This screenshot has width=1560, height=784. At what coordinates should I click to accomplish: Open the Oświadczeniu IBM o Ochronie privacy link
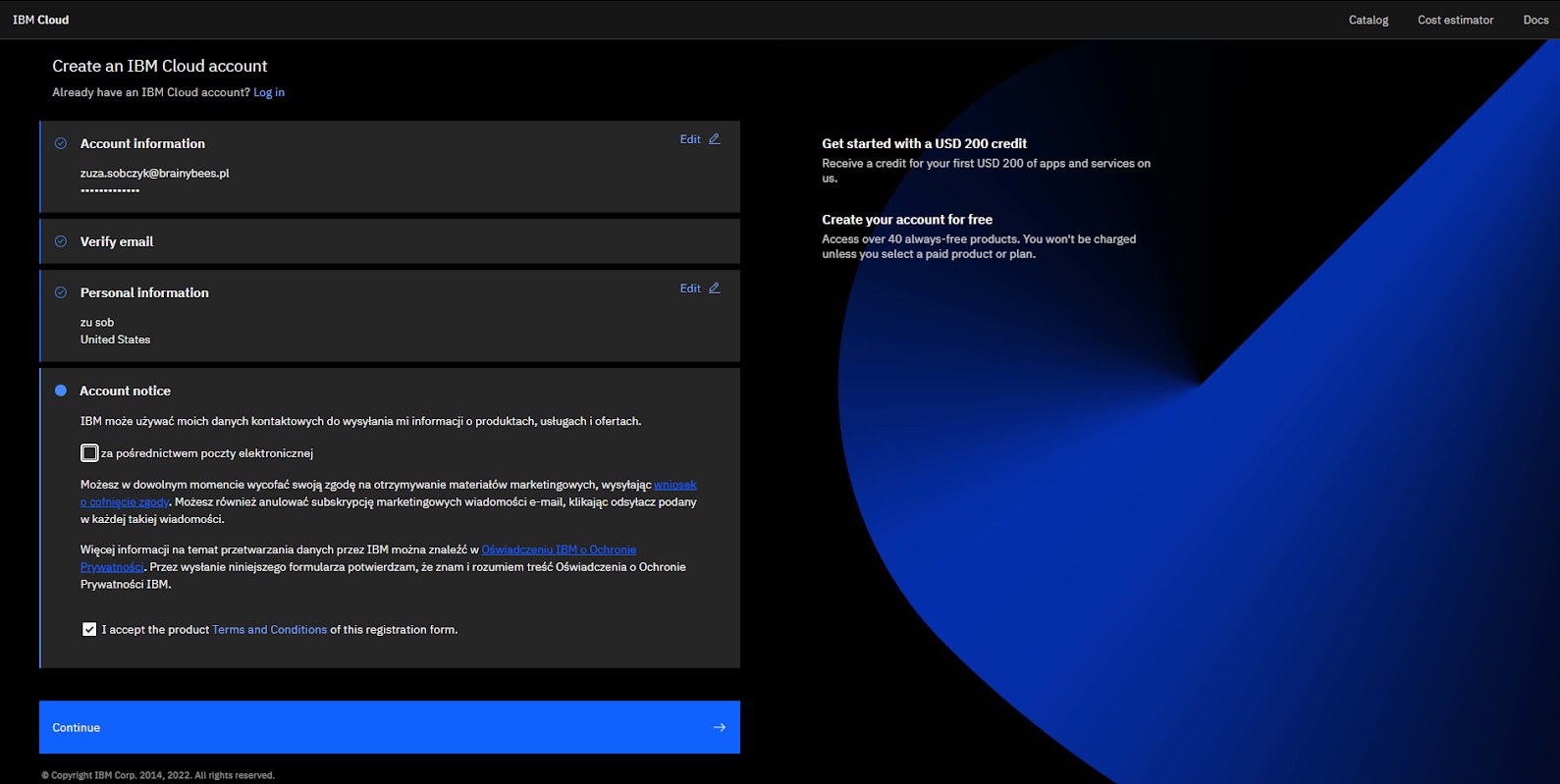pyautogui.click(x=559, y=549)
